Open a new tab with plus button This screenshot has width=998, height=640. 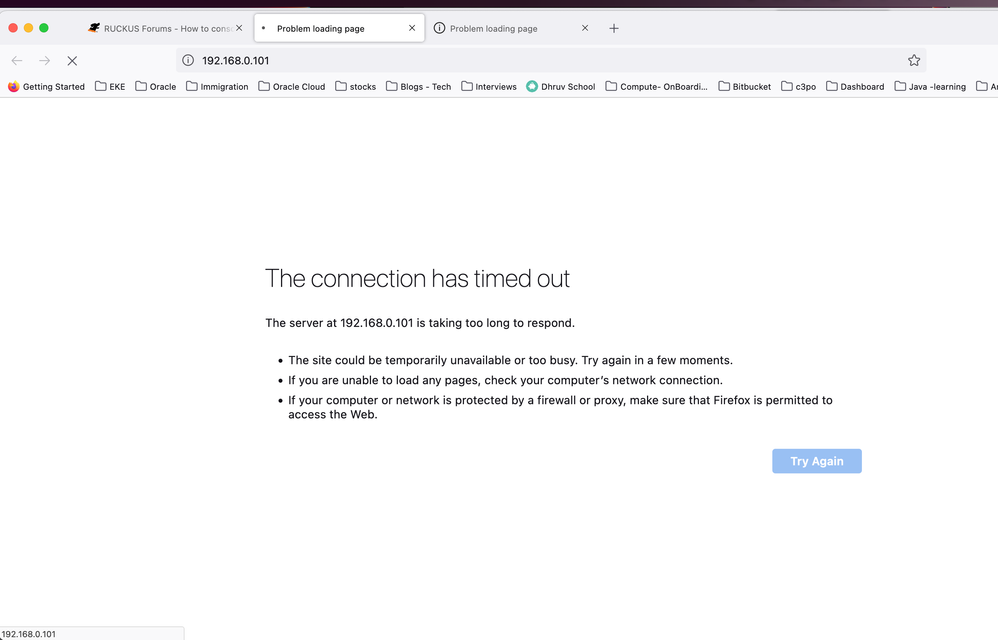click(x=614, y=28)
